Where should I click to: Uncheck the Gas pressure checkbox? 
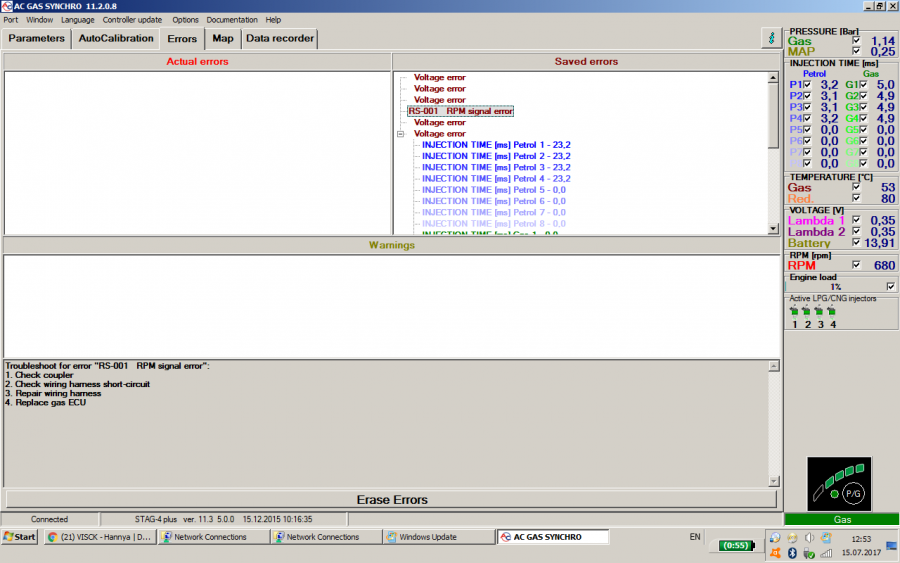pos(856,41)
